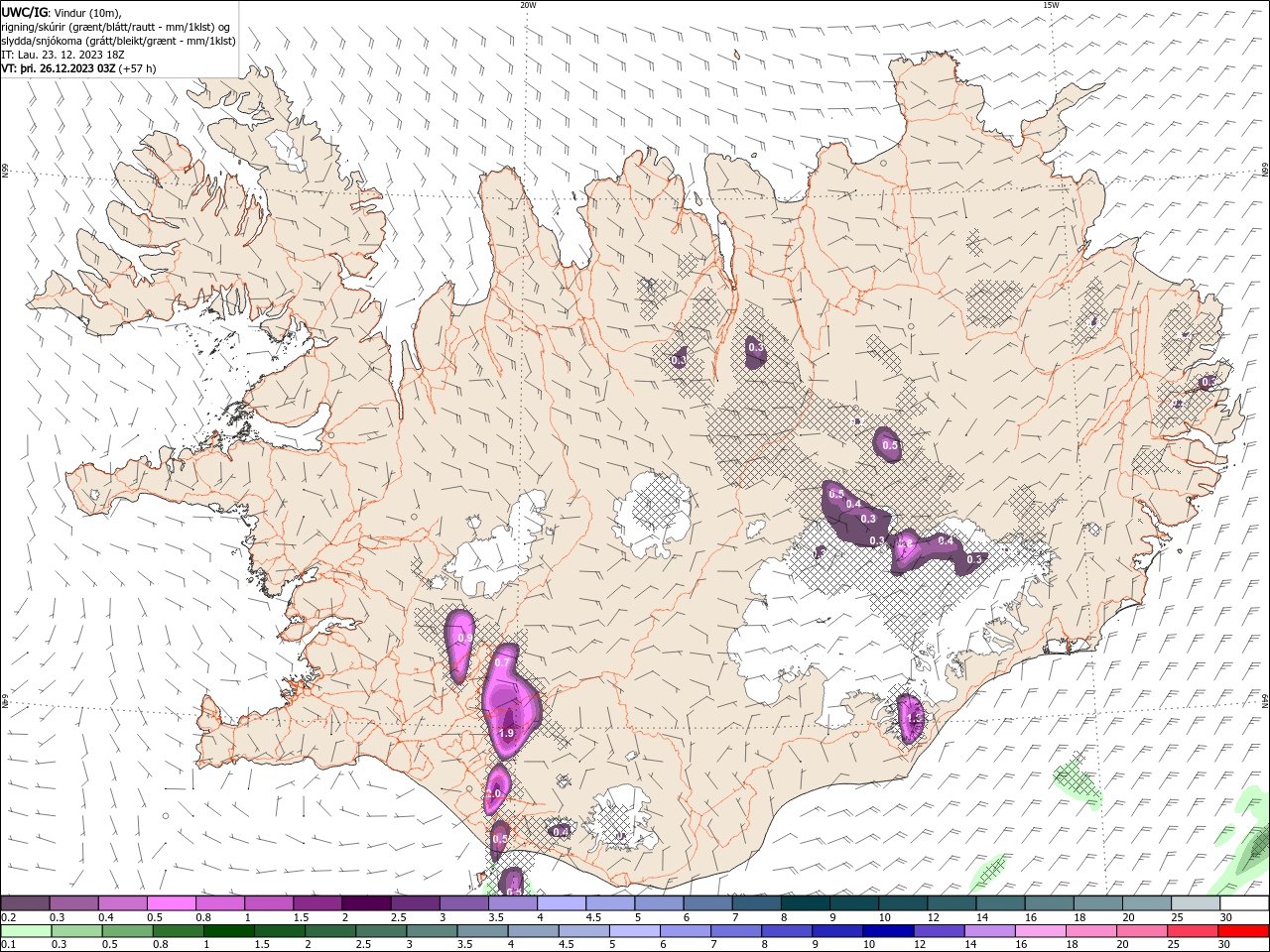Click the 'VT: þri. 26.12.2023 03Z' valid time
Screen dimensions: 1270x952
59,68
